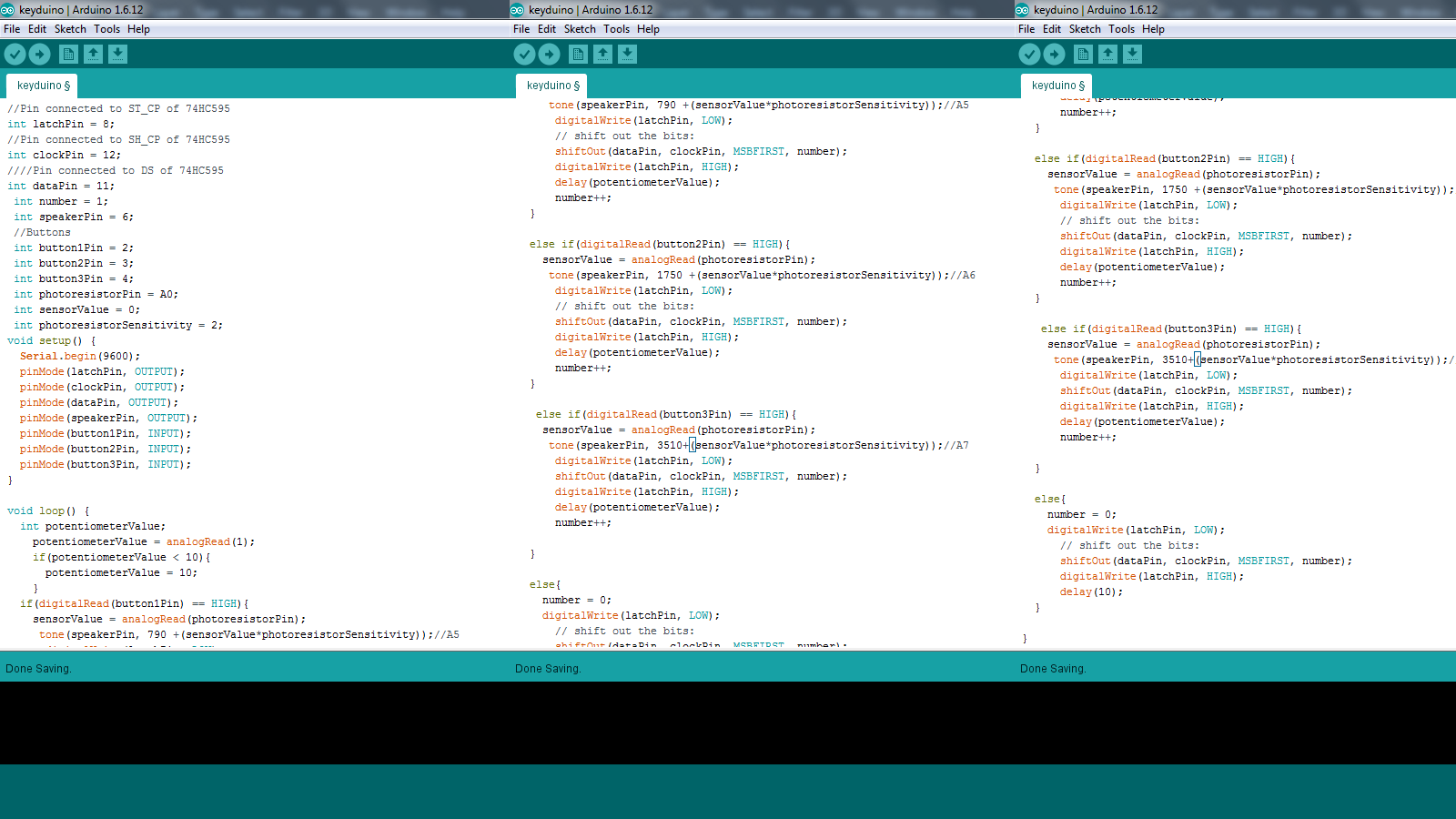Click Save sketch down-arrow icon in right window
The height and width of the screenshot is (819, 1456).
pos(1132,54)
